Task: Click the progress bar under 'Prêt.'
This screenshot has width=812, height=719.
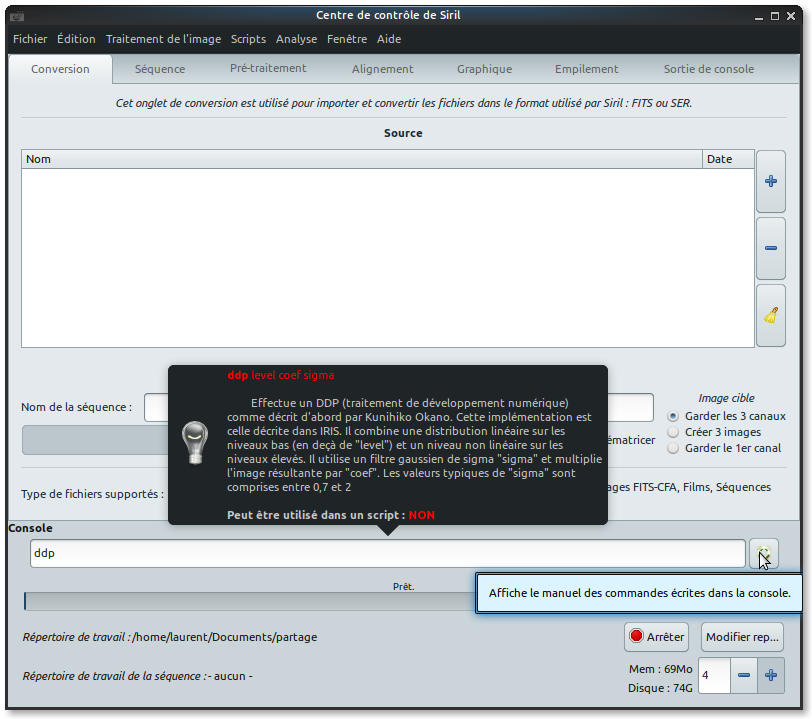Action: [249, 601]
